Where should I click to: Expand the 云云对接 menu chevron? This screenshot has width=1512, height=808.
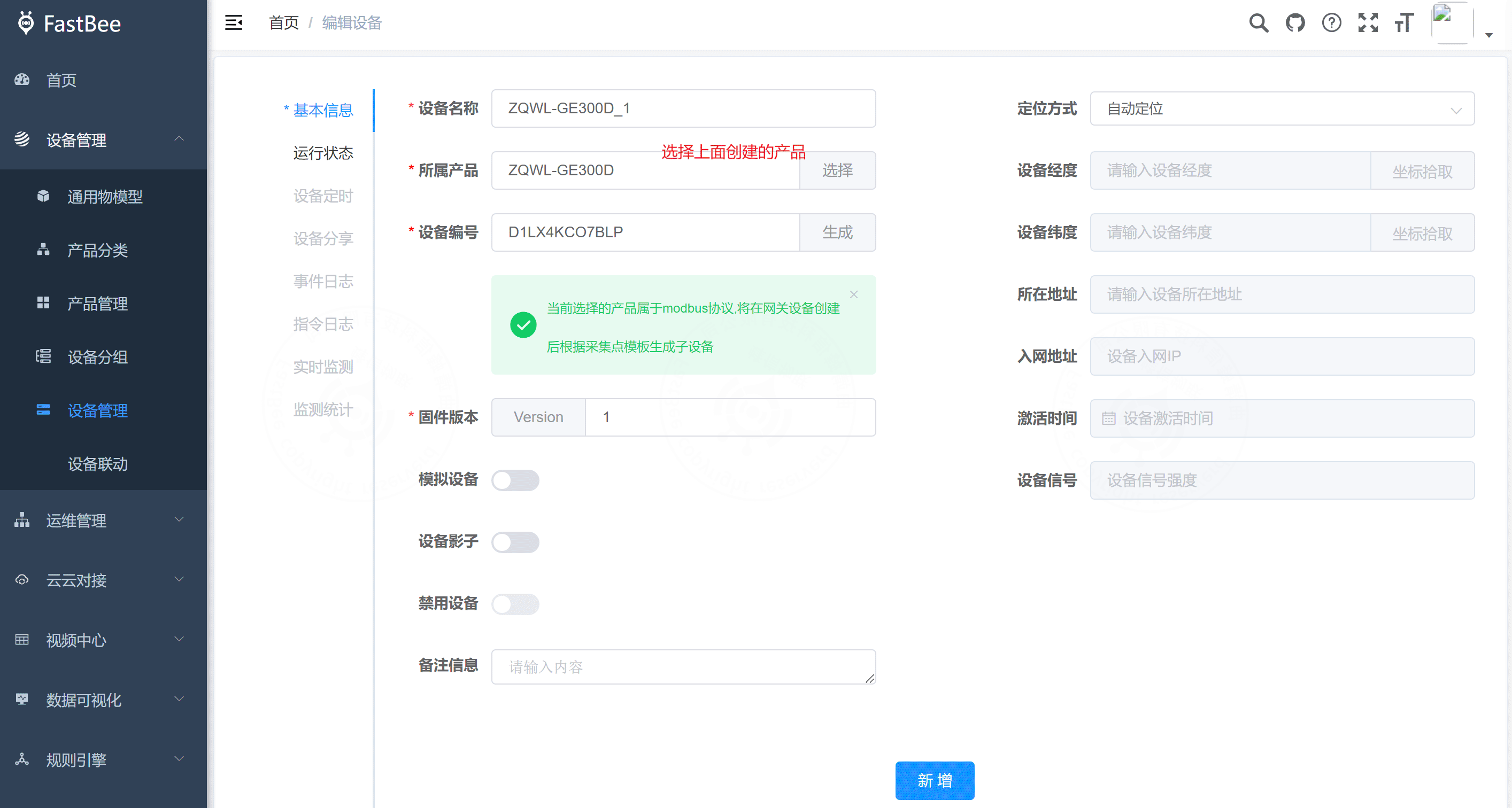179,580
